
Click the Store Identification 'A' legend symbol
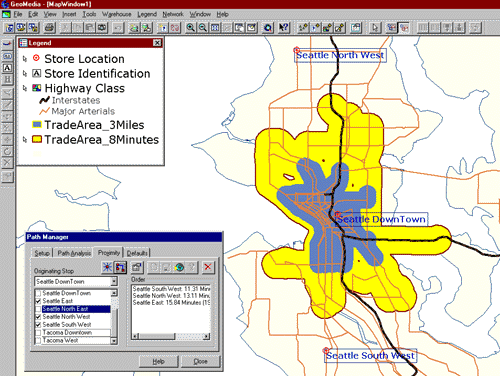pyautogui.click(x=36, y=73)
